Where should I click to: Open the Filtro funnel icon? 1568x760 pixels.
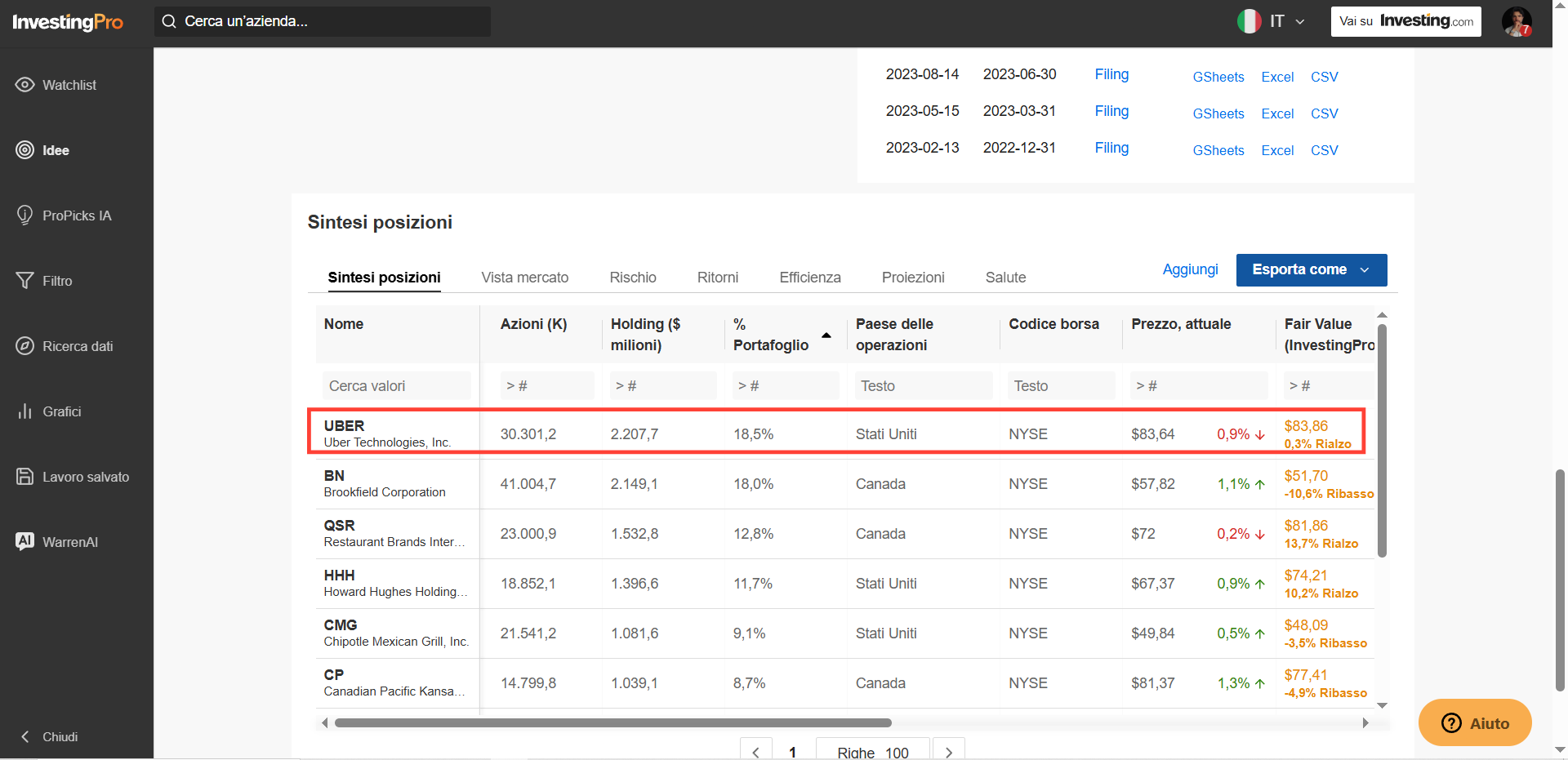pyautogui.click(x=25, y=281)
